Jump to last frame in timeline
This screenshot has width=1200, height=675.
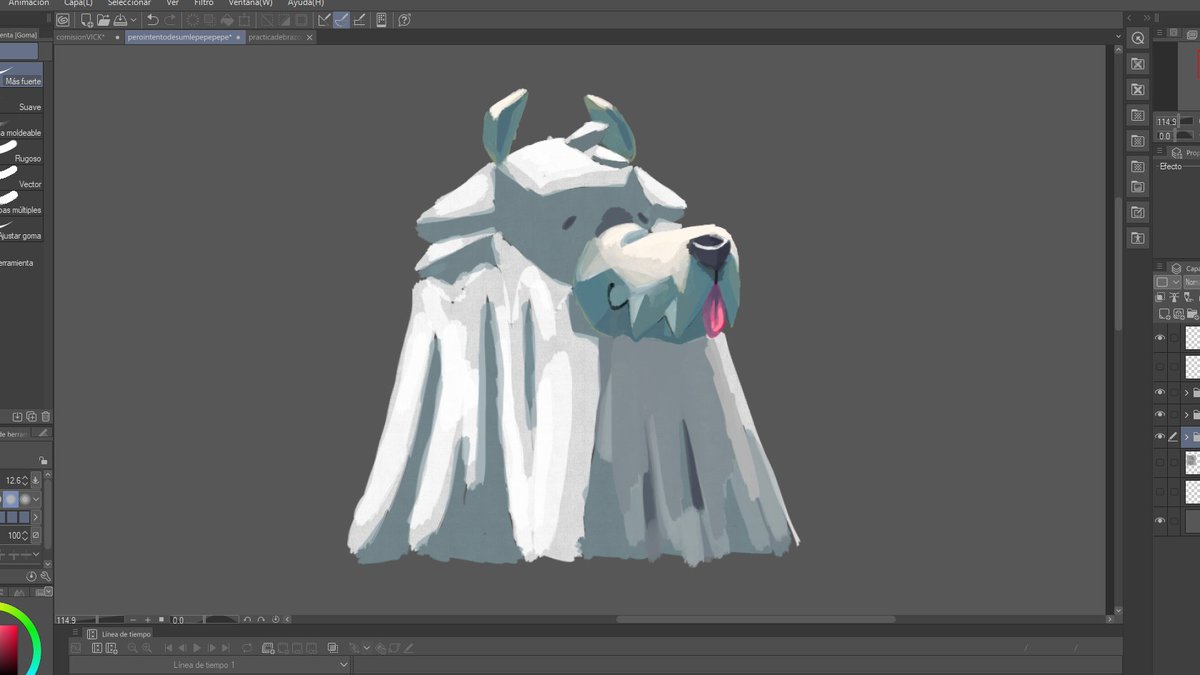pyautogui.click(x=226, y=648)
